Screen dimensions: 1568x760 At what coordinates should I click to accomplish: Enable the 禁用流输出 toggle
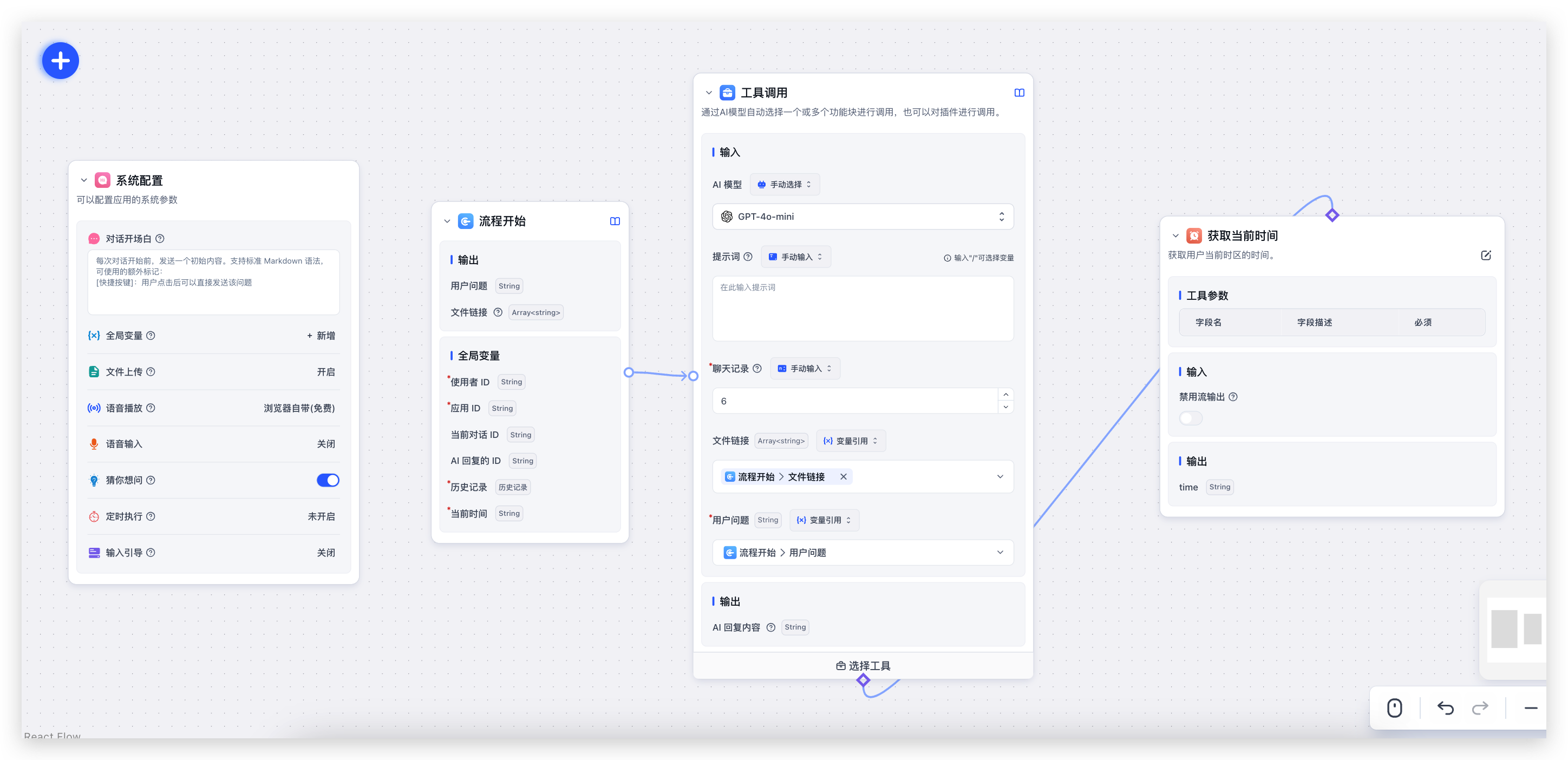(x=1190, y=418)
